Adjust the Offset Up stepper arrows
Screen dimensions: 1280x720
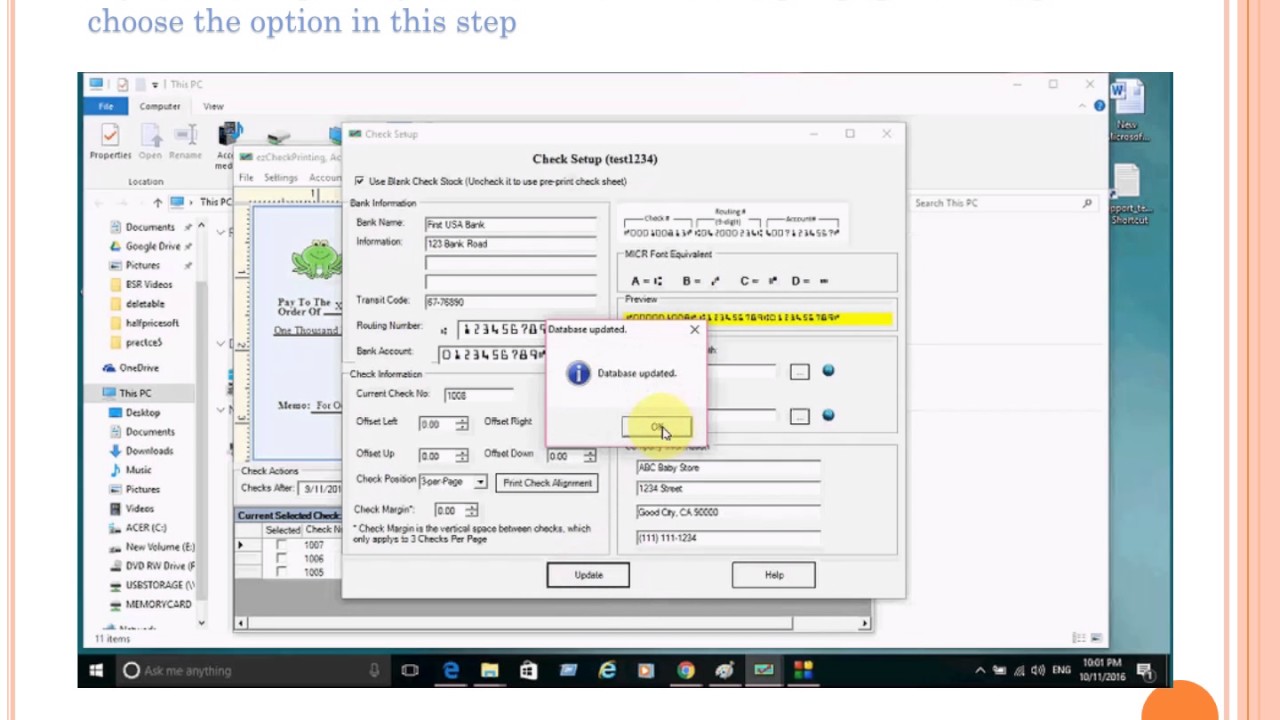click(461, 455)
